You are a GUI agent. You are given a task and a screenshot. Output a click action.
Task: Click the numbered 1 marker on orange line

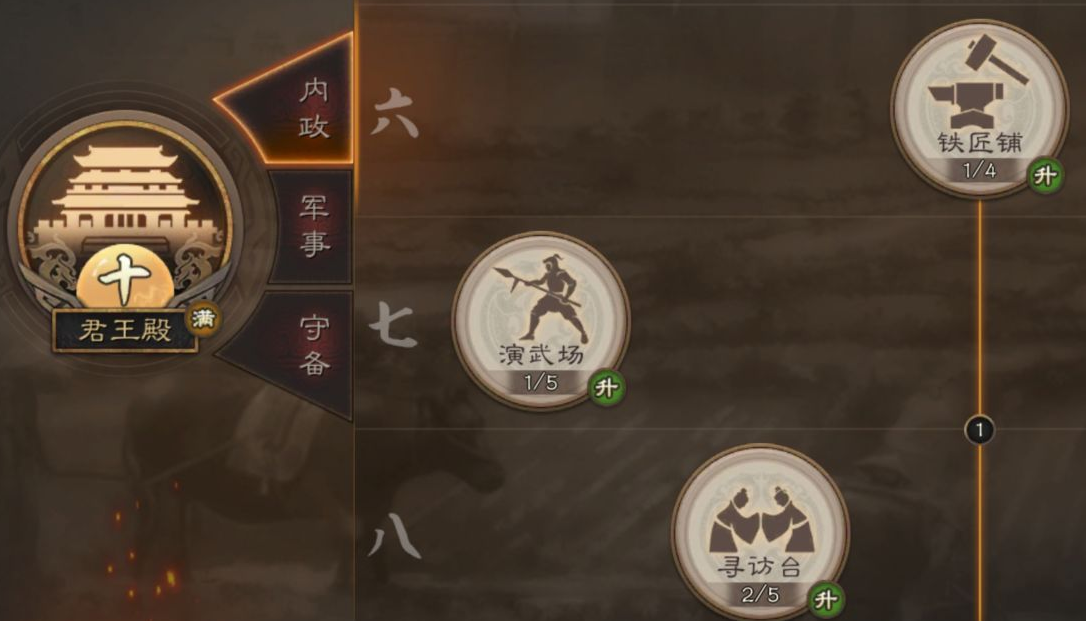coord(979,430)
